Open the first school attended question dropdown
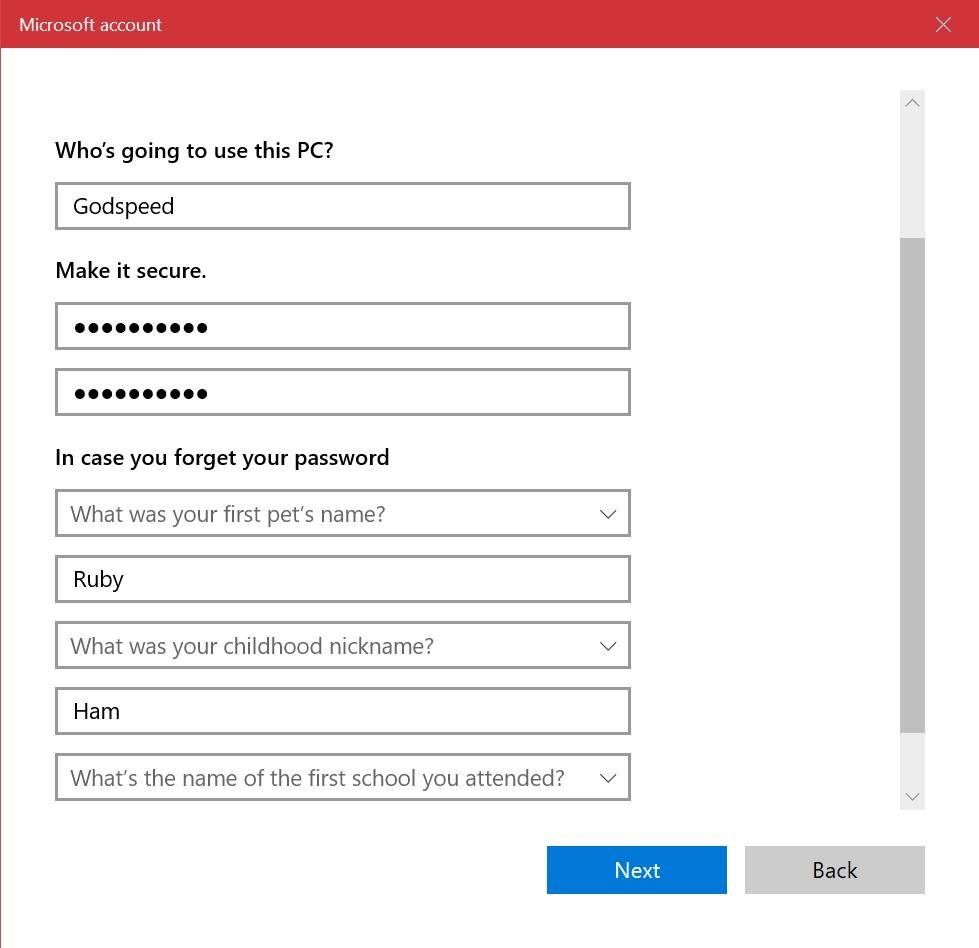Screen dimensions: 979x948 (x=343, y=777)
